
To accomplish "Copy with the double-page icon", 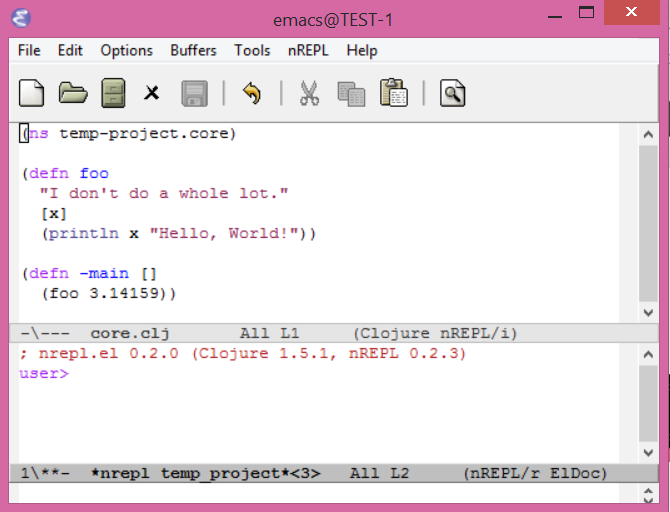I will [351, 94].
